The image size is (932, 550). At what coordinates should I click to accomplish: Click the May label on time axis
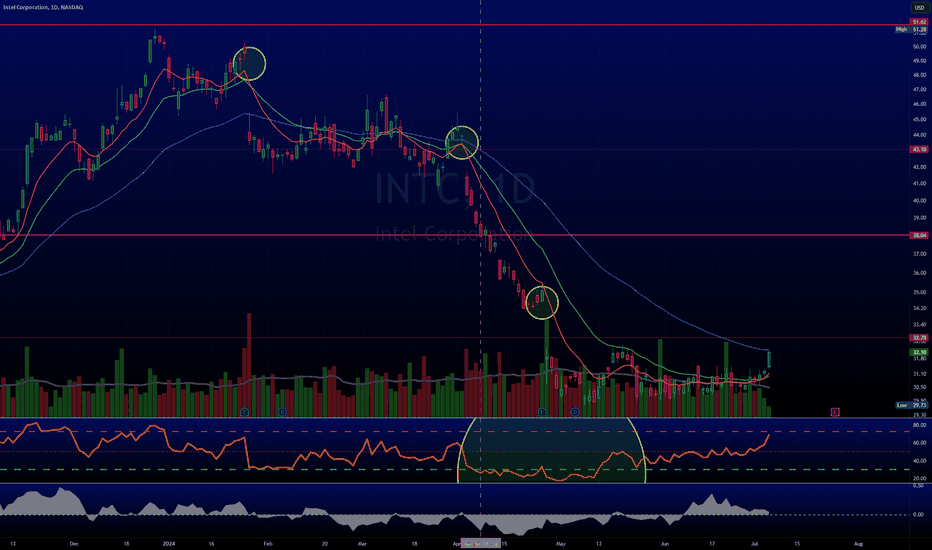click(x=561, y=543)
